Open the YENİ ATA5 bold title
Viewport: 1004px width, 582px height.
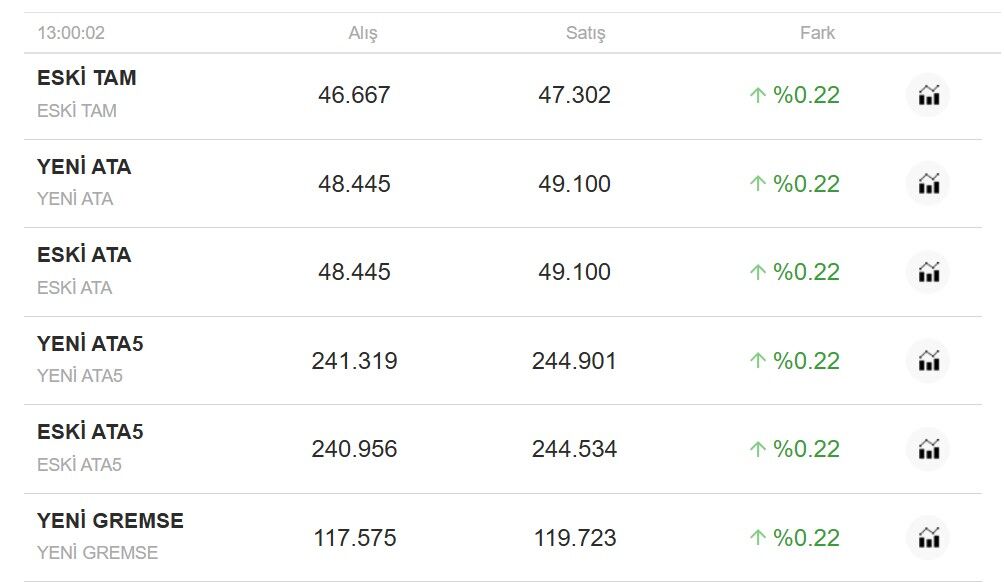[90, 344]
